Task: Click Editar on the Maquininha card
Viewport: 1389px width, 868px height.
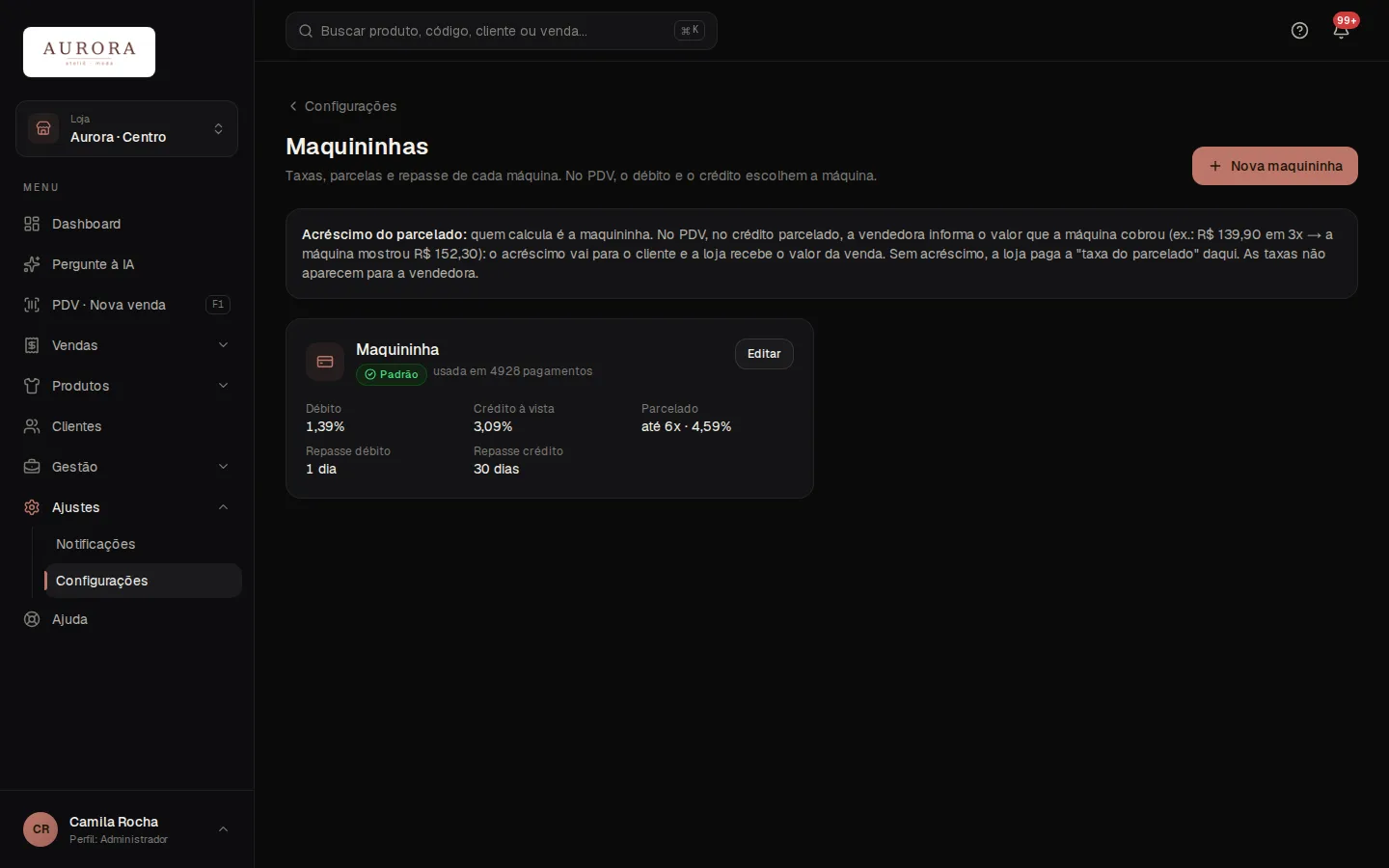Action: click(764, 354)
